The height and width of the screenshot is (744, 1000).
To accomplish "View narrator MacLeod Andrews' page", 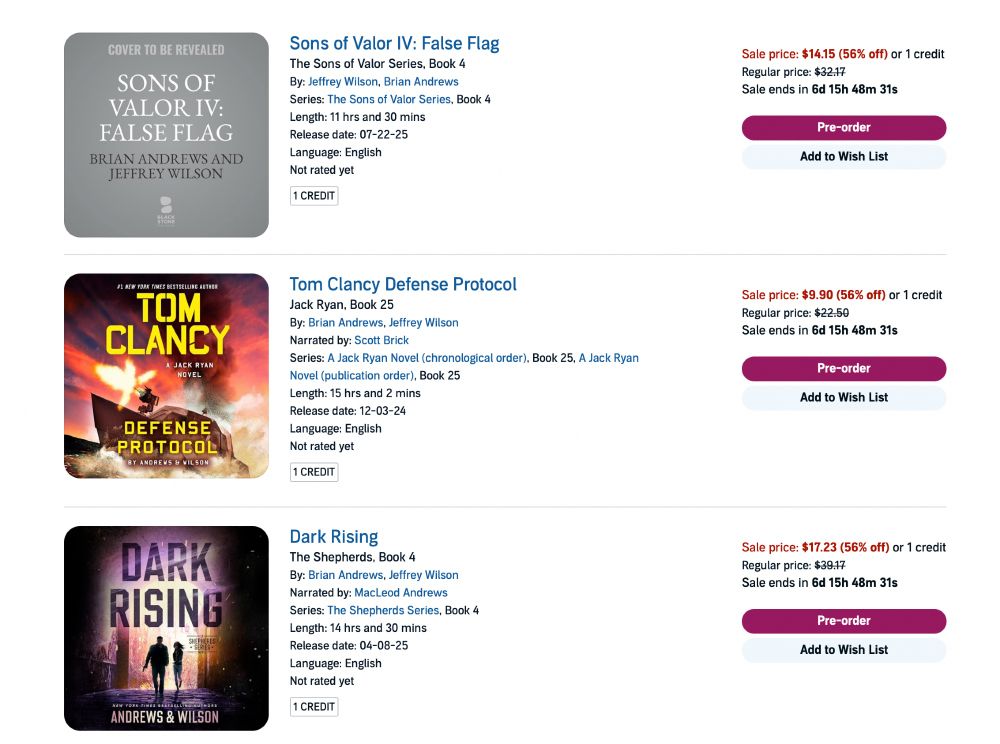I will (x=400, y=592).
